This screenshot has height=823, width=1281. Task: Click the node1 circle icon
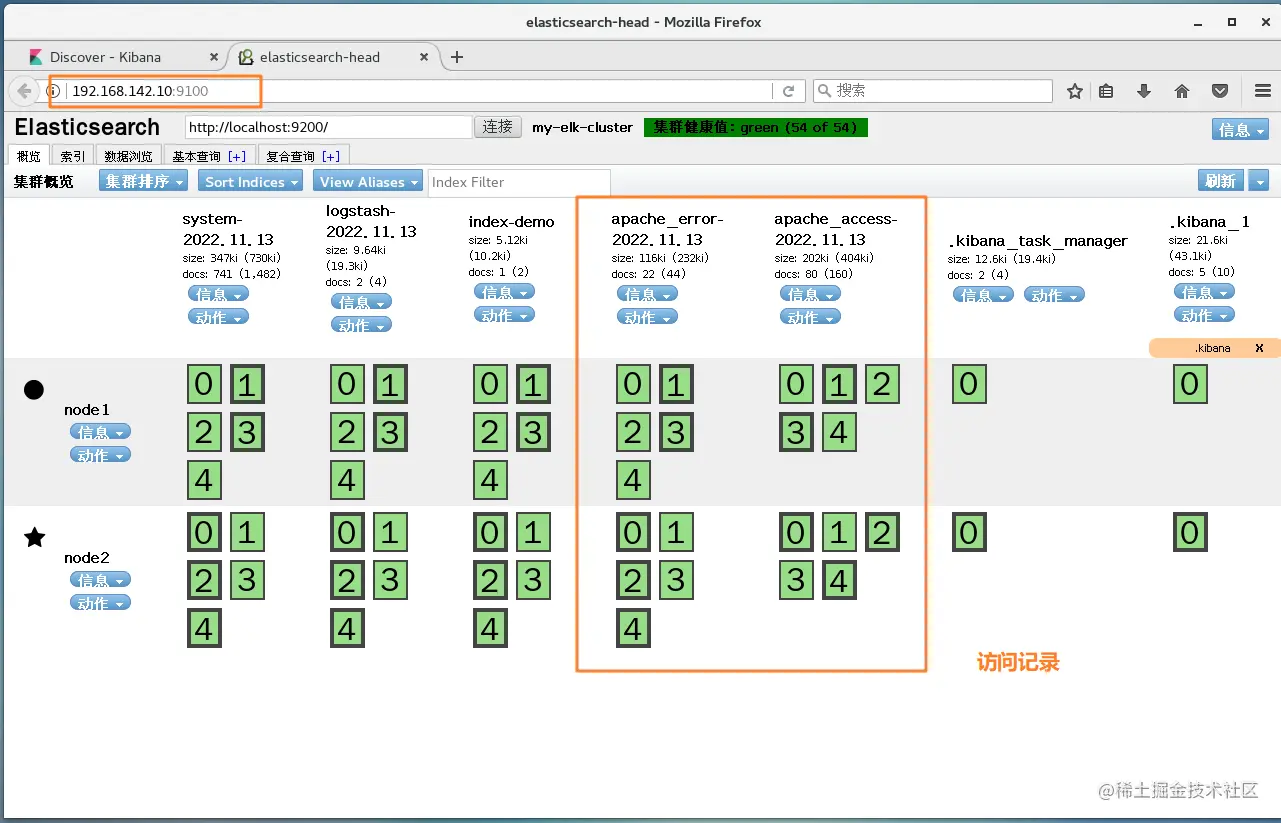34,389
